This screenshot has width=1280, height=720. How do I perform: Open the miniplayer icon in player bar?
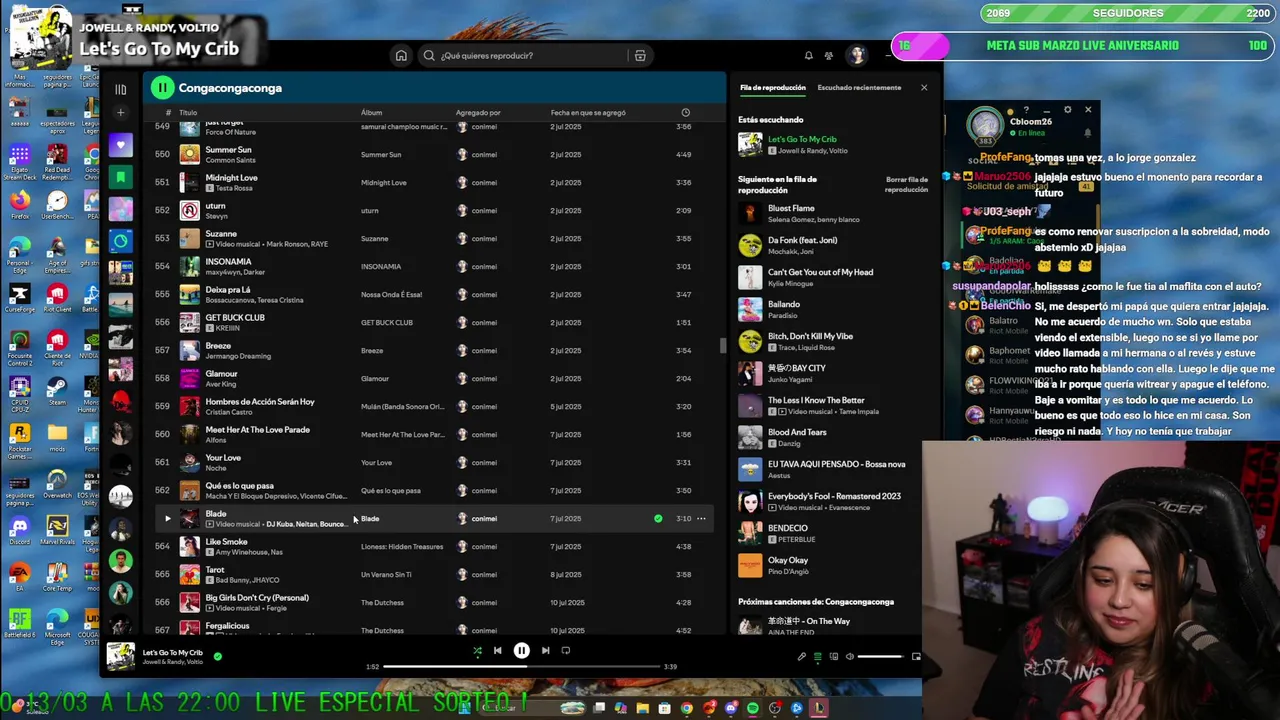[916, 657]
